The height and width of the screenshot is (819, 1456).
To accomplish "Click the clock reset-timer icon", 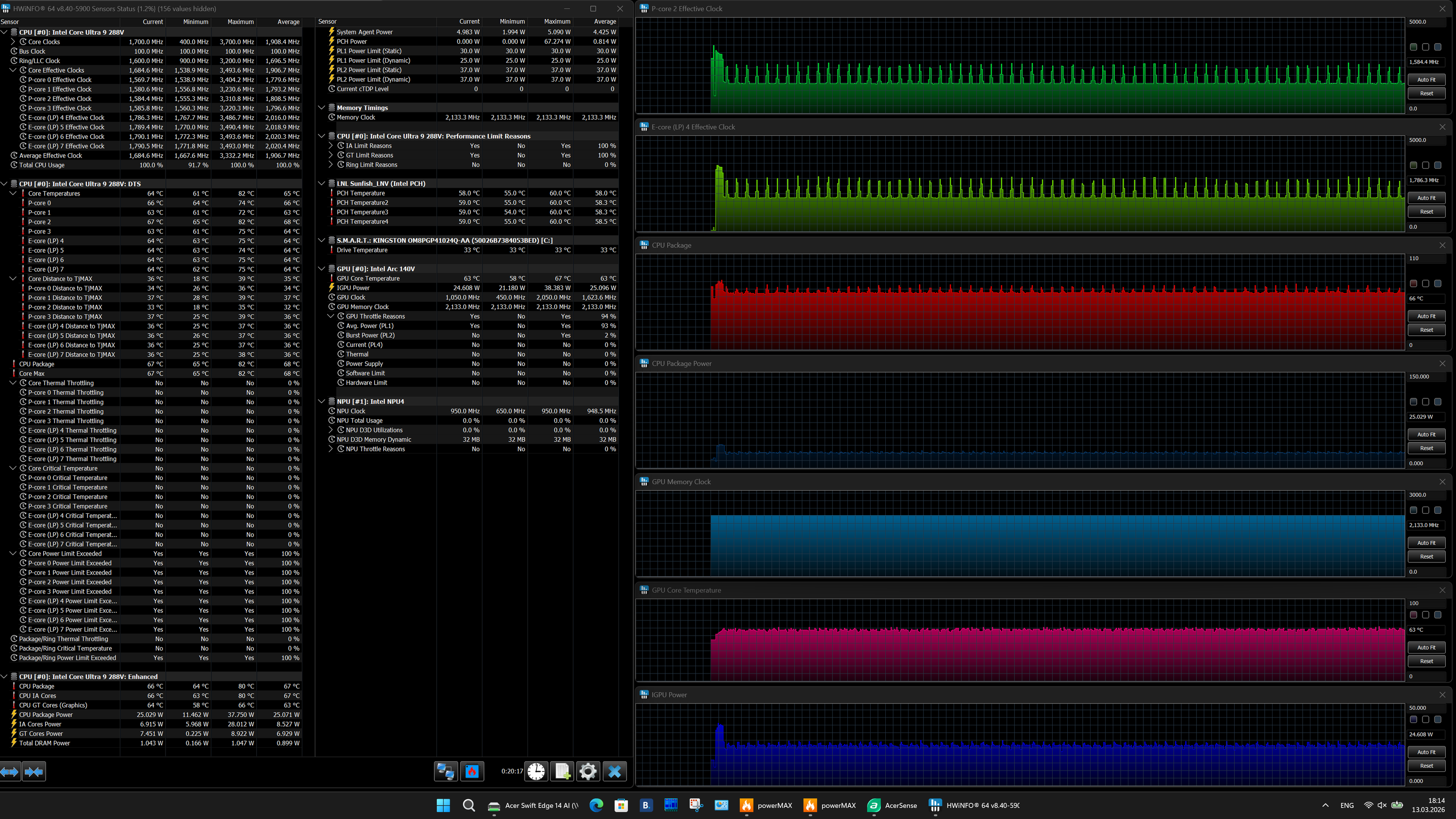I will pyautogui.click(x=536, y=771).
